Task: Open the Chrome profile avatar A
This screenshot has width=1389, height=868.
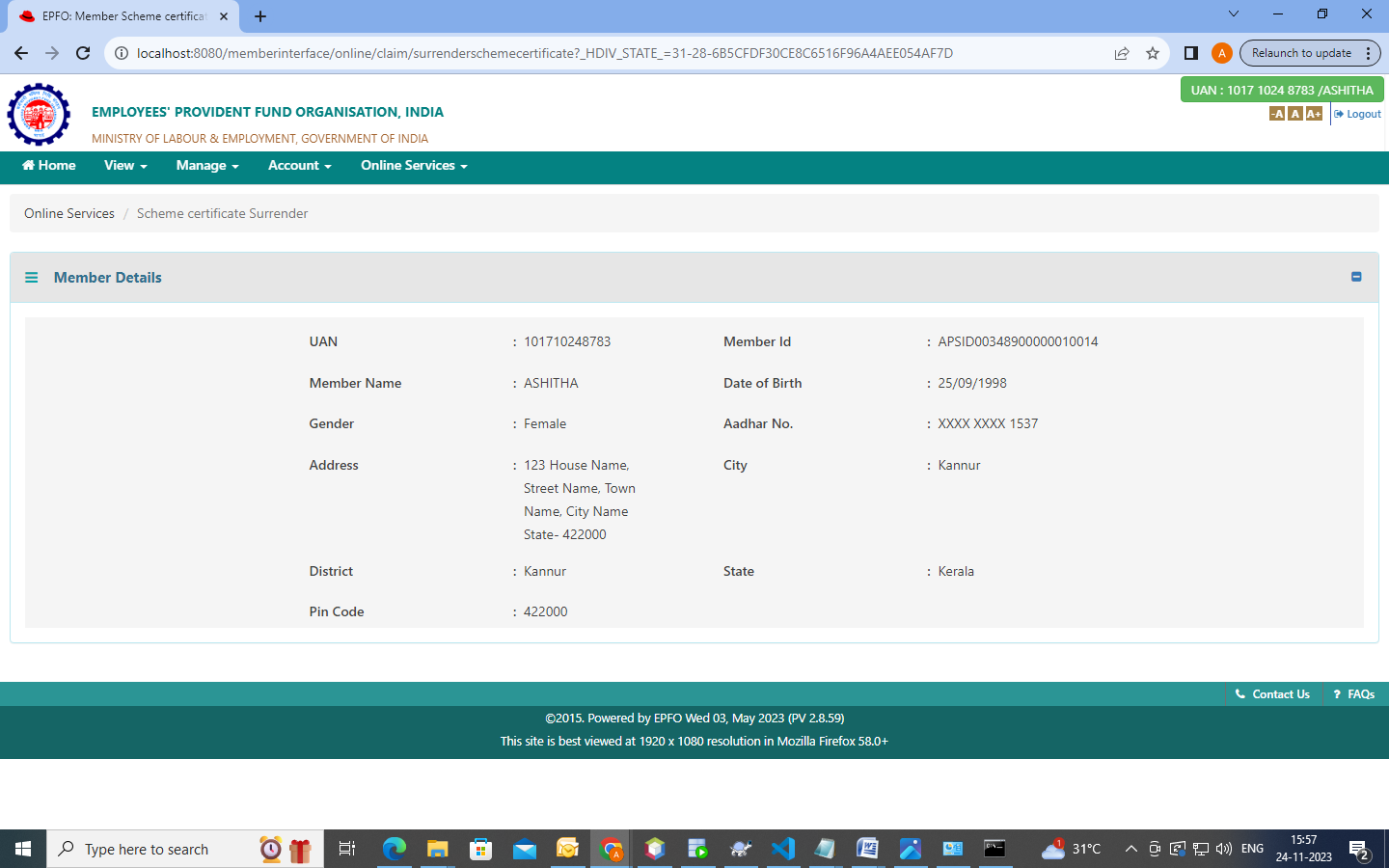Action: (x=1222, y=53)
